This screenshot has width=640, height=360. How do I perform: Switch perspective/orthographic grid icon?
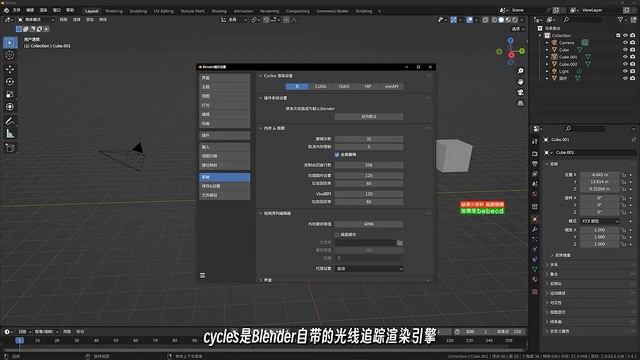click(x=520, y=103)
